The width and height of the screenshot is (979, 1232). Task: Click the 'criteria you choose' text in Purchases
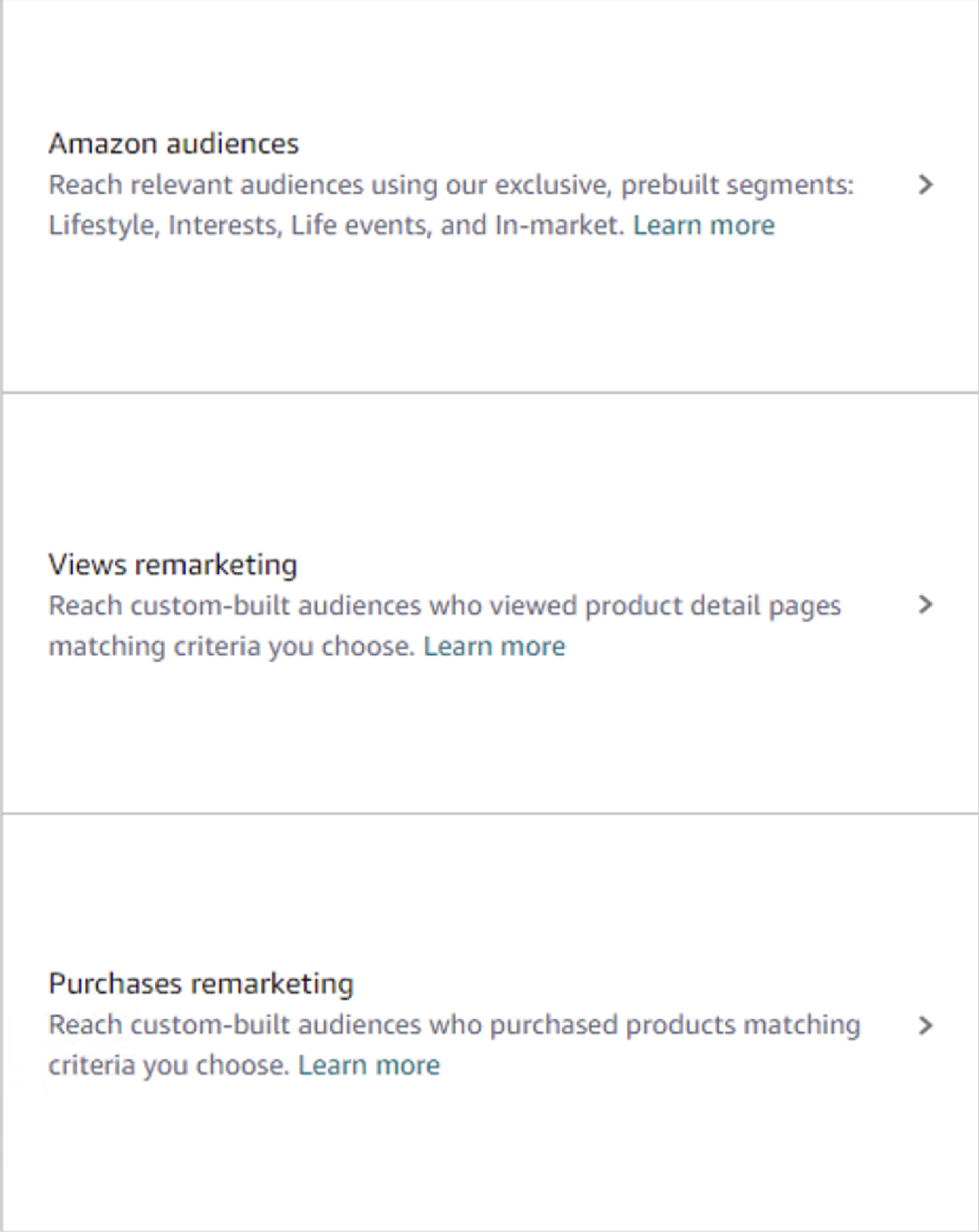[168, 1065]
